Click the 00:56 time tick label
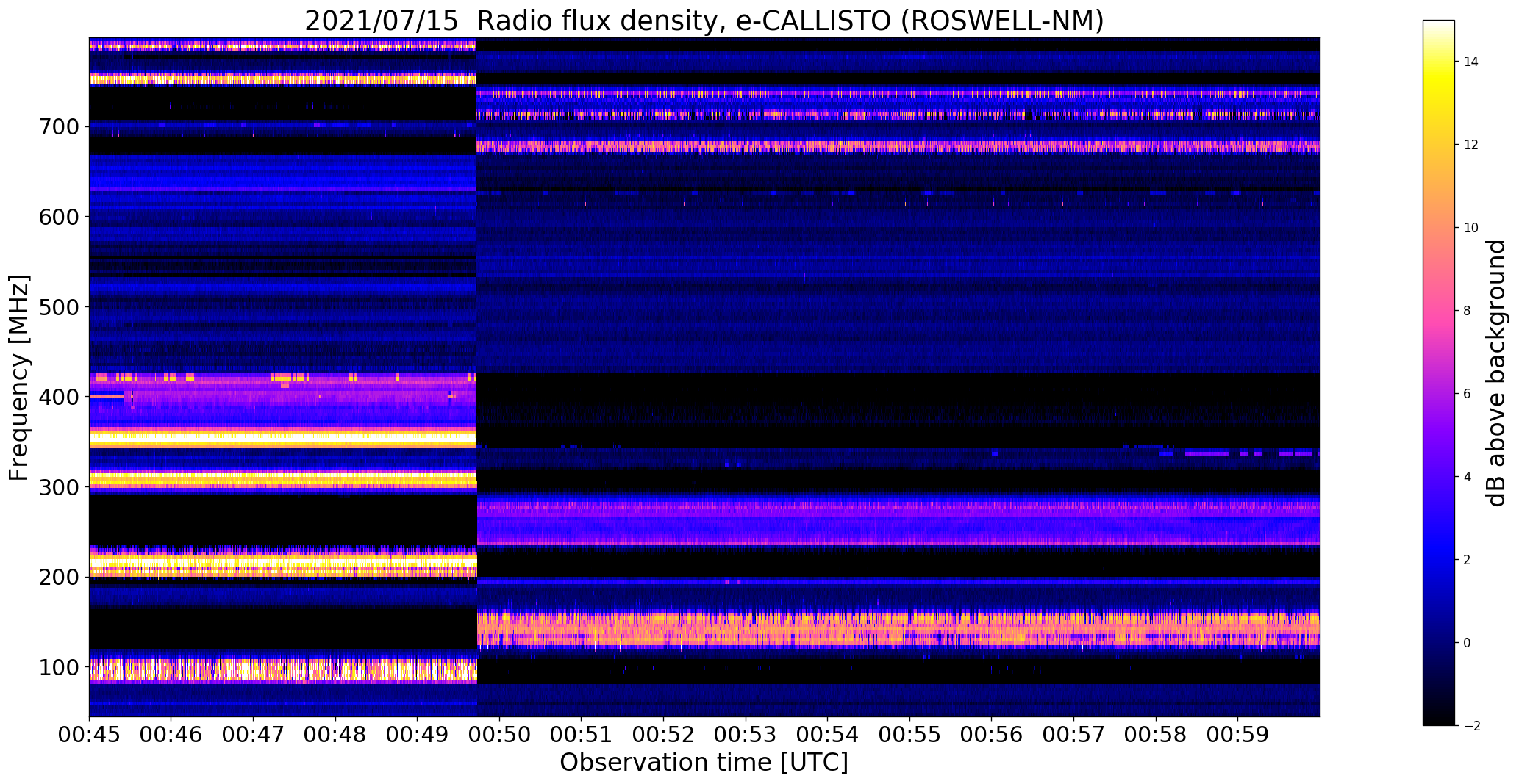The image size is (1519, 784). [992, 734]
